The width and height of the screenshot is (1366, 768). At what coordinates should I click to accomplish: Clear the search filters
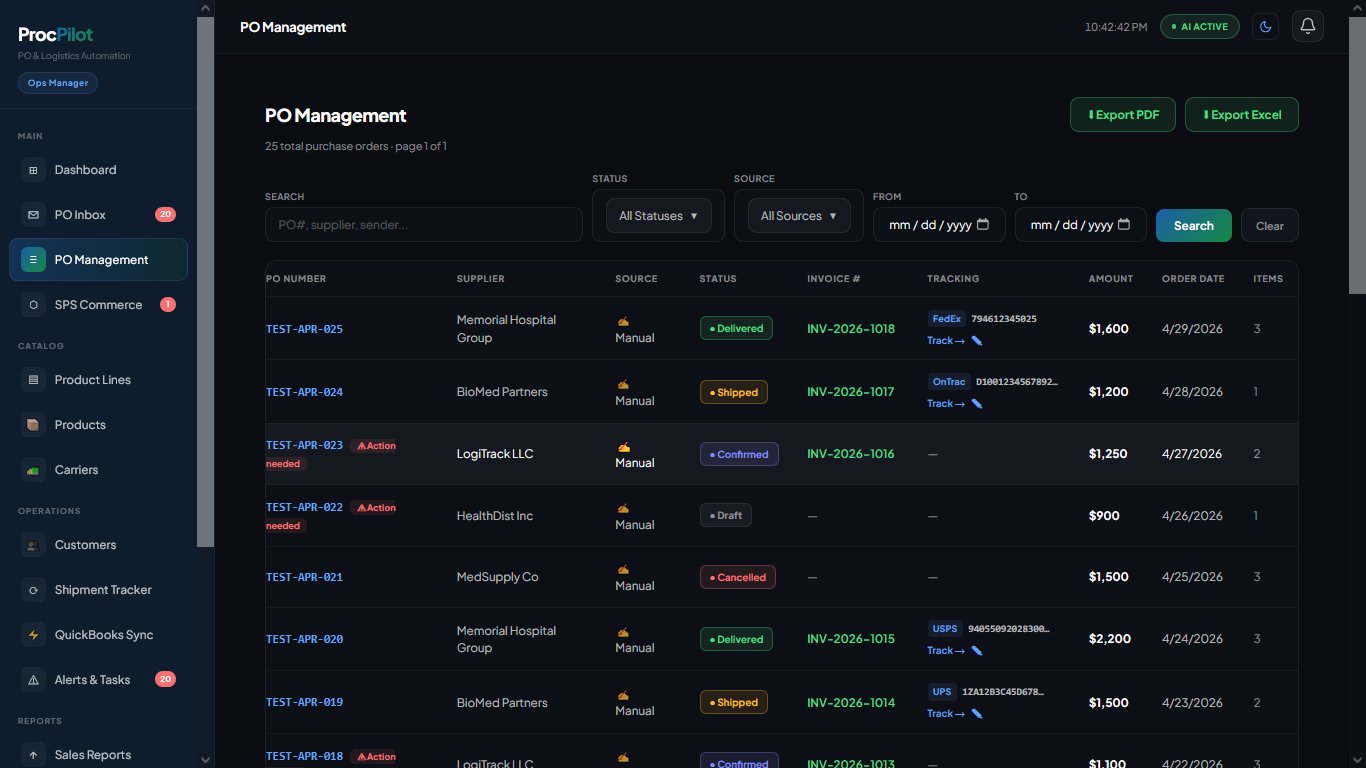1269,225
